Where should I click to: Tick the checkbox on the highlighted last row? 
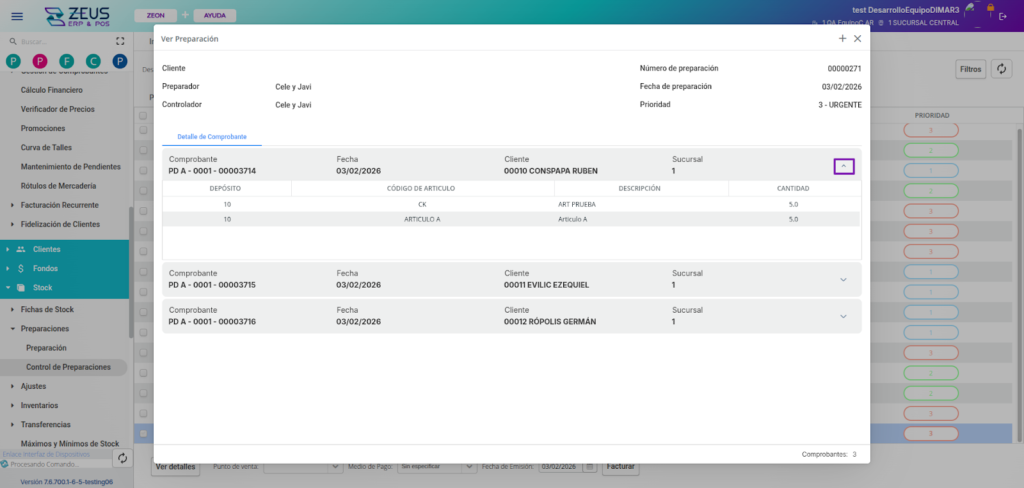click(143, 433)
